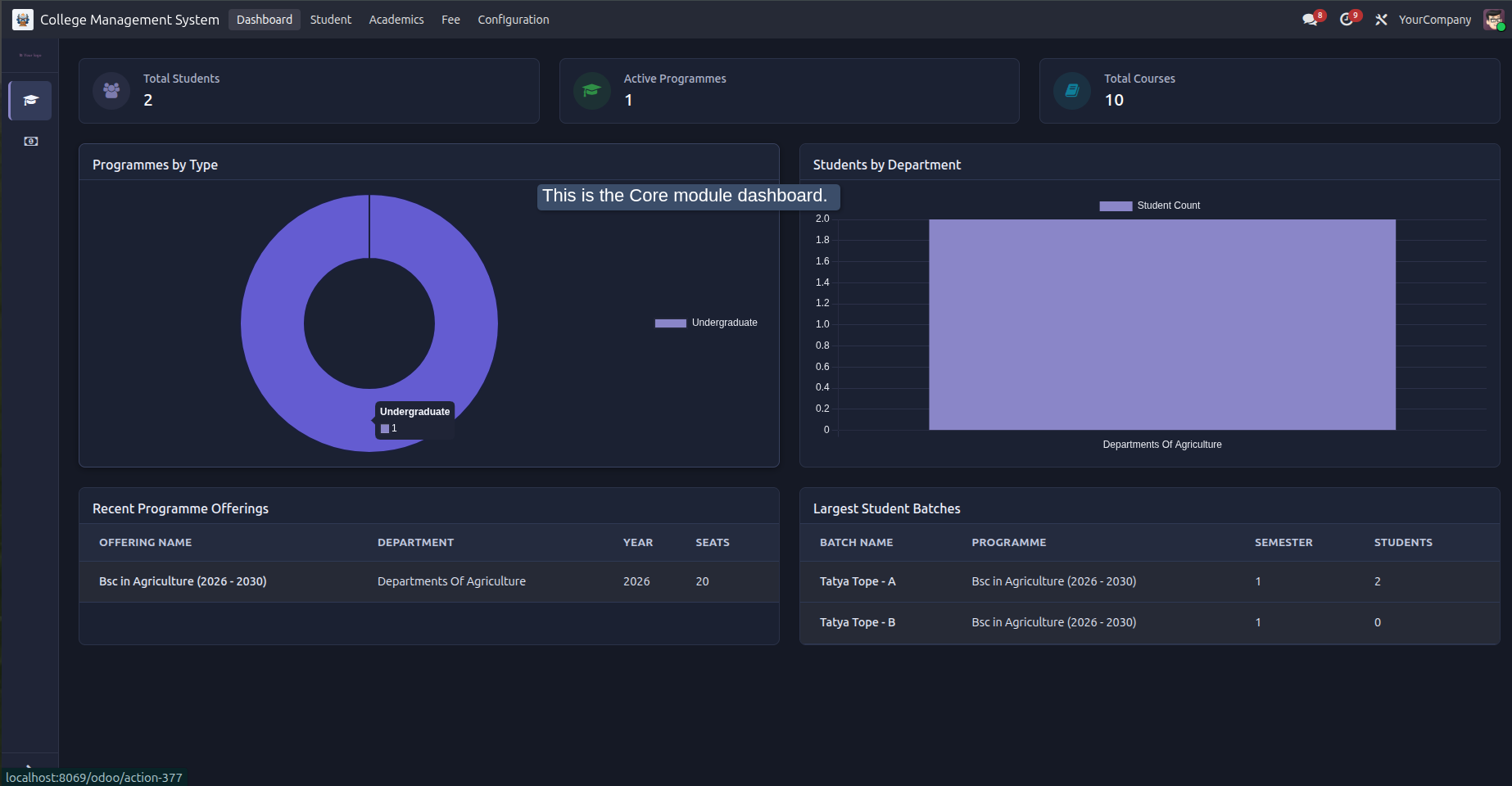Click the Departments Of Agriculture bar
Image resolution: width=1512 pixels, height=786 pixels.
tap(1162, 324)
